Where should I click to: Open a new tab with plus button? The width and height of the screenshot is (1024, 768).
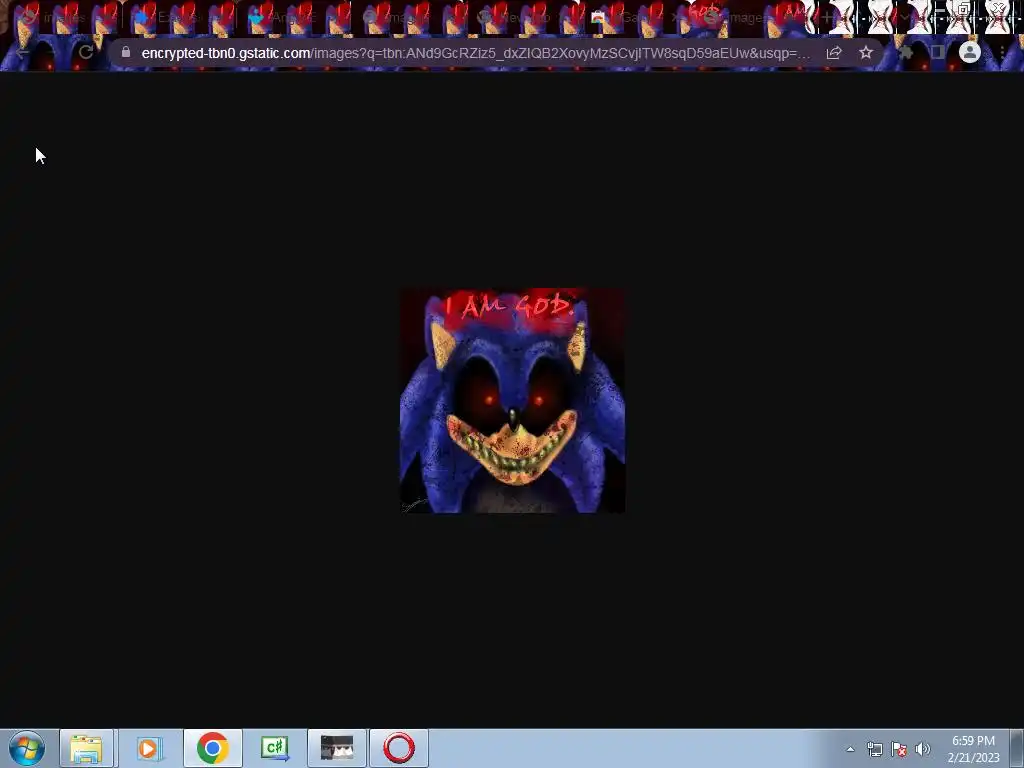[827, 18]
